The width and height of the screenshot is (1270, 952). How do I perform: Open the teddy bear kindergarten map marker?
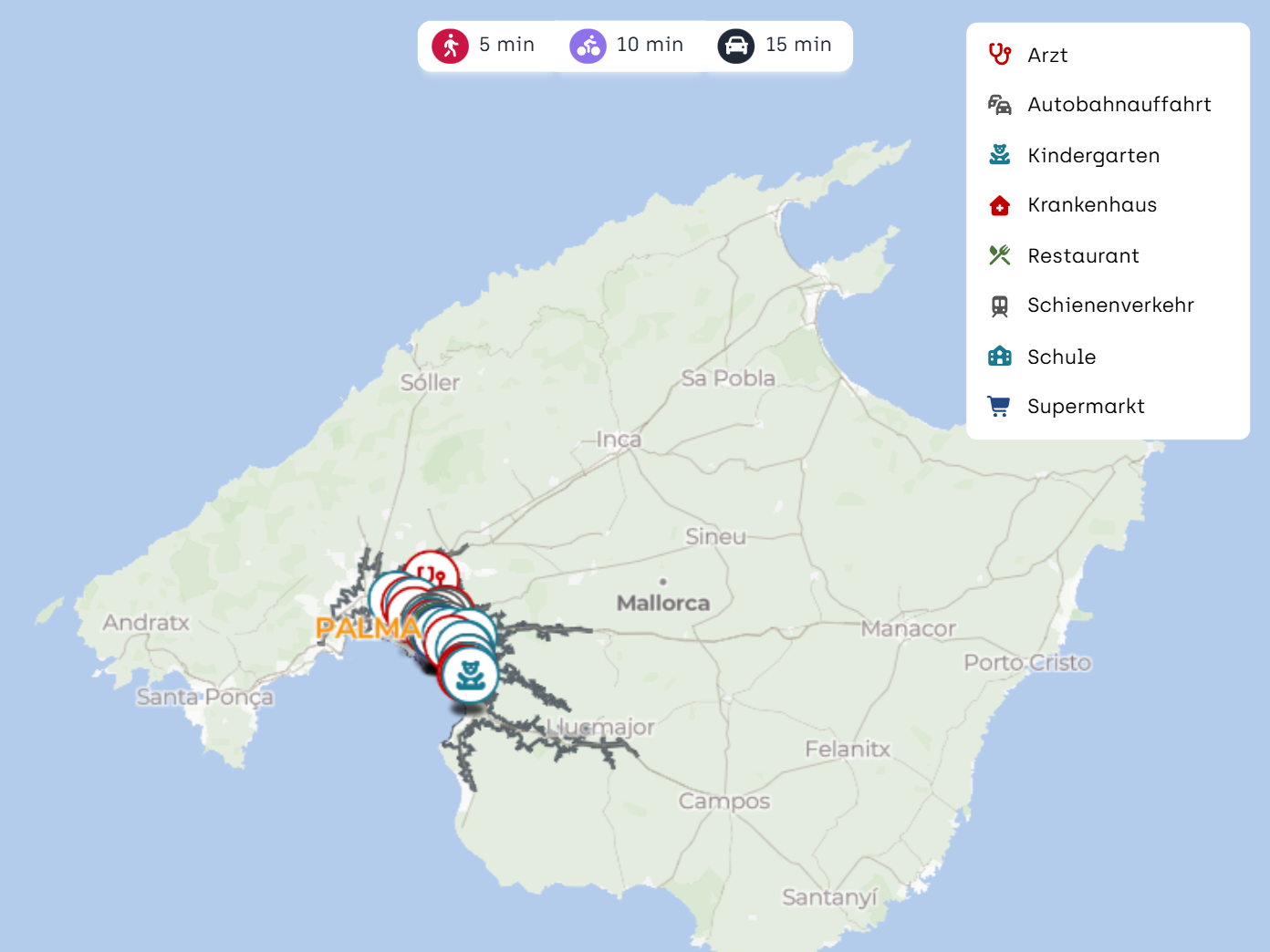(470, 677)
